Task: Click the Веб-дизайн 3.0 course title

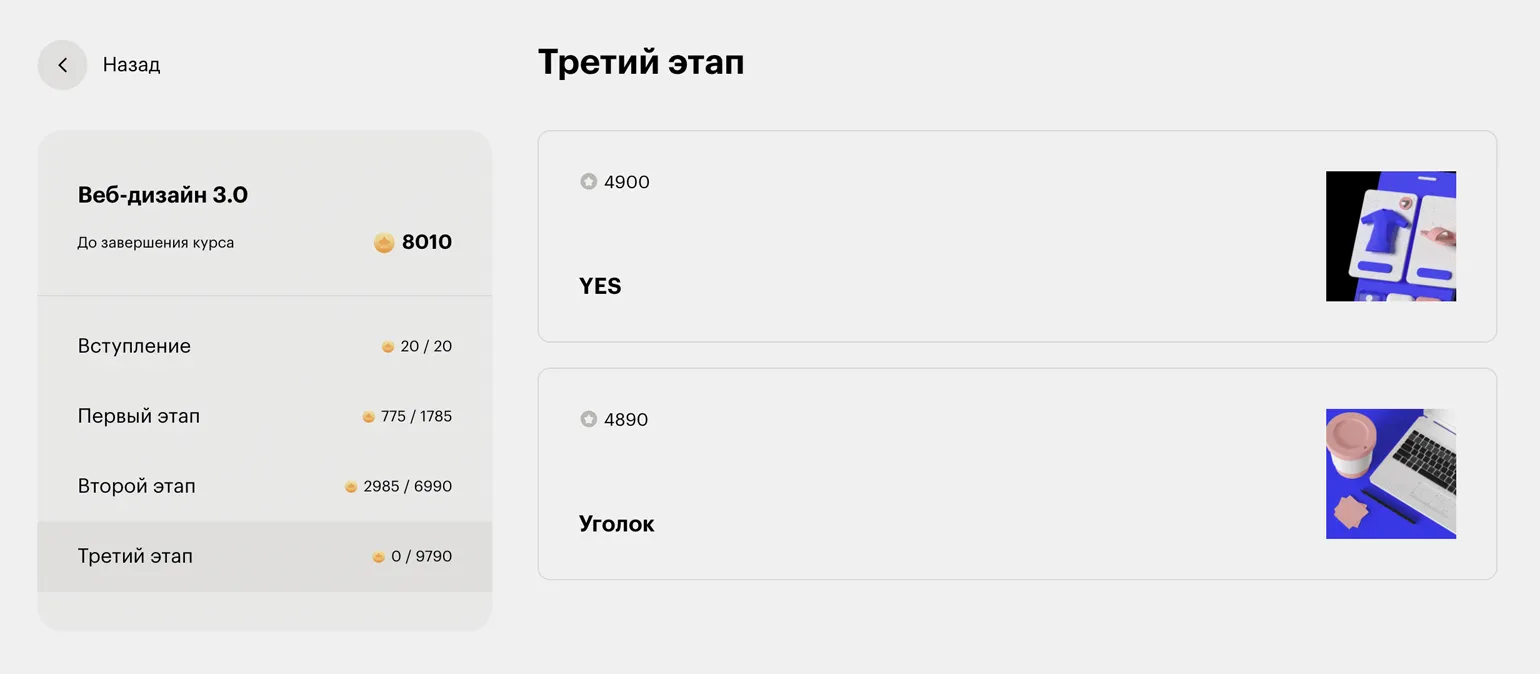Action: tap(163, 195)
